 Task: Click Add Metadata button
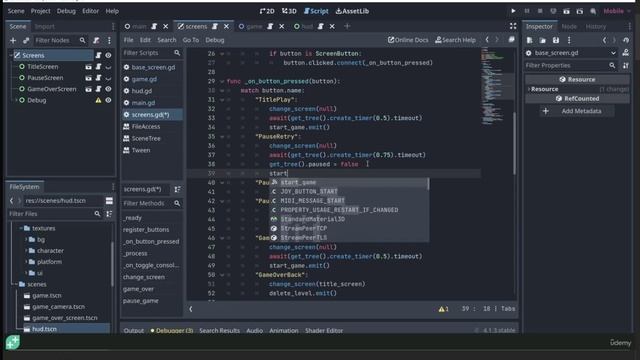[577, 111]
